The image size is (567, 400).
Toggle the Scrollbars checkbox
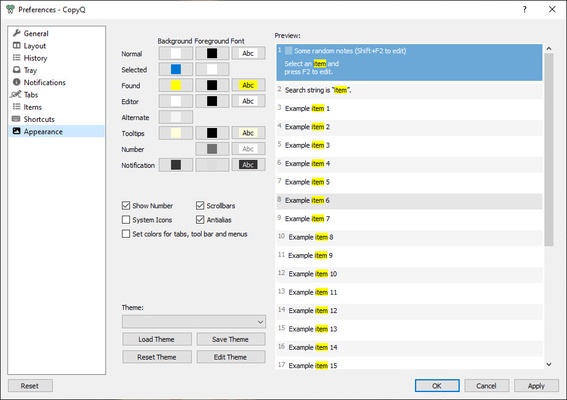tap(200, 206)
